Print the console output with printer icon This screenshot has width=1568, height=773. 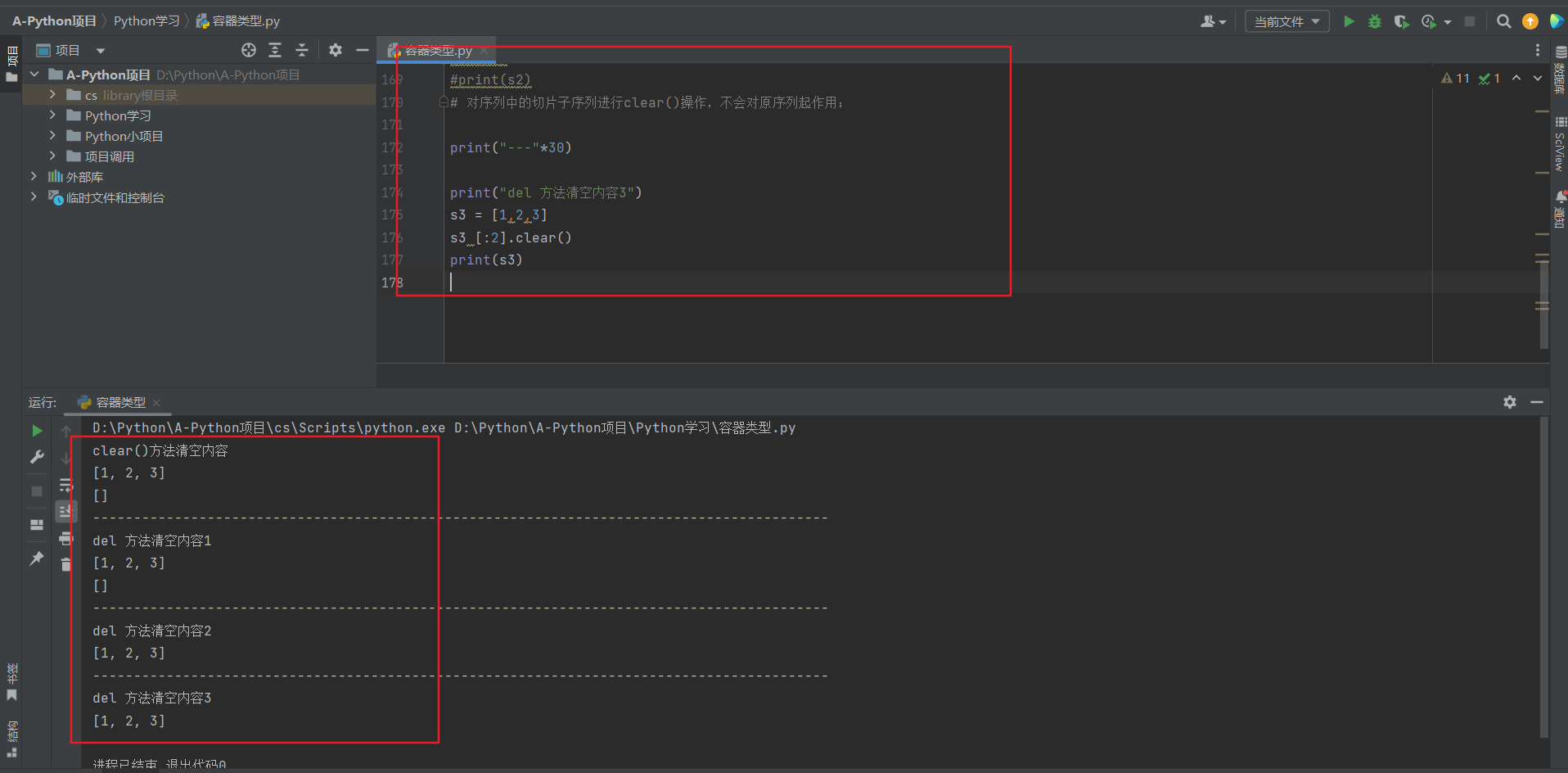66,539
